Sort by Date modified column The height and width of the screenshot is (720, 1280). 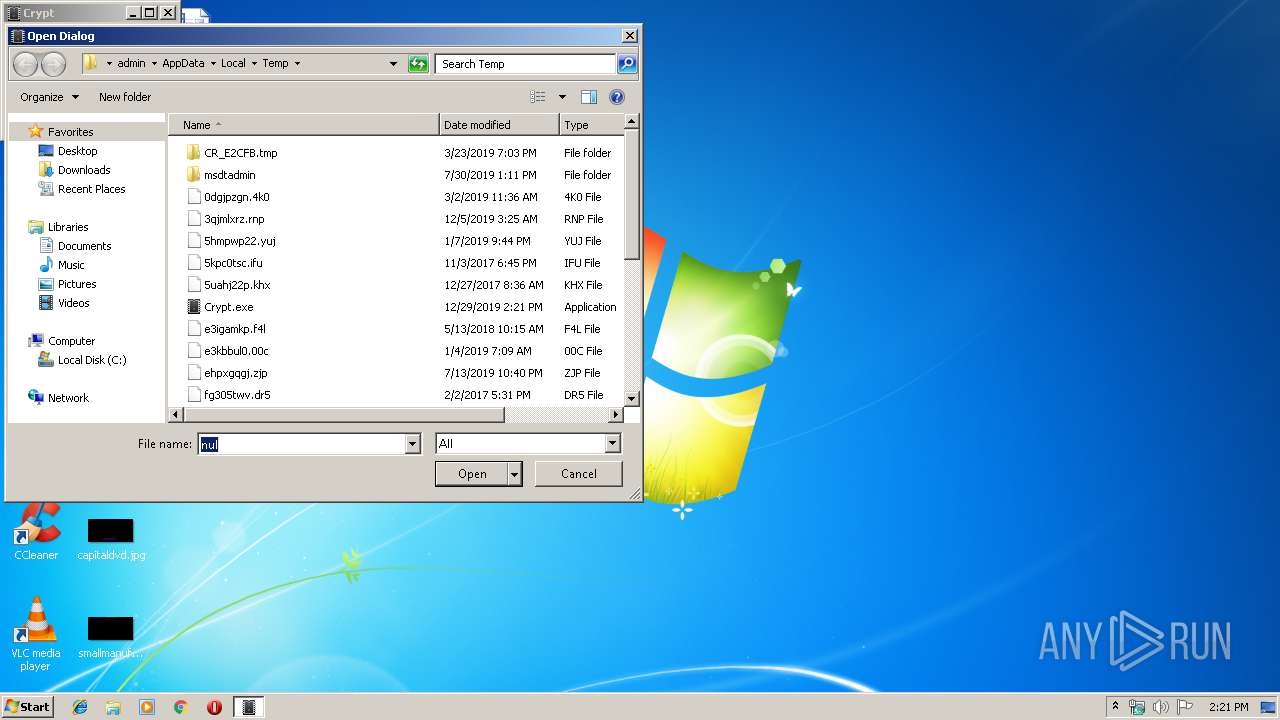[x=499, y=125]
